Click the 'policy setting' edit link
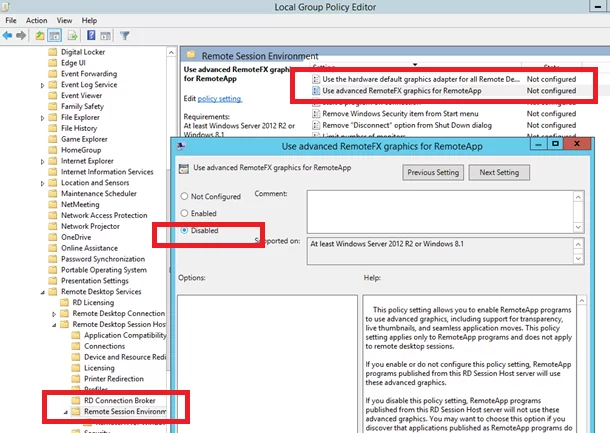Viewport: 610px width, 433px height. point(220,99)
